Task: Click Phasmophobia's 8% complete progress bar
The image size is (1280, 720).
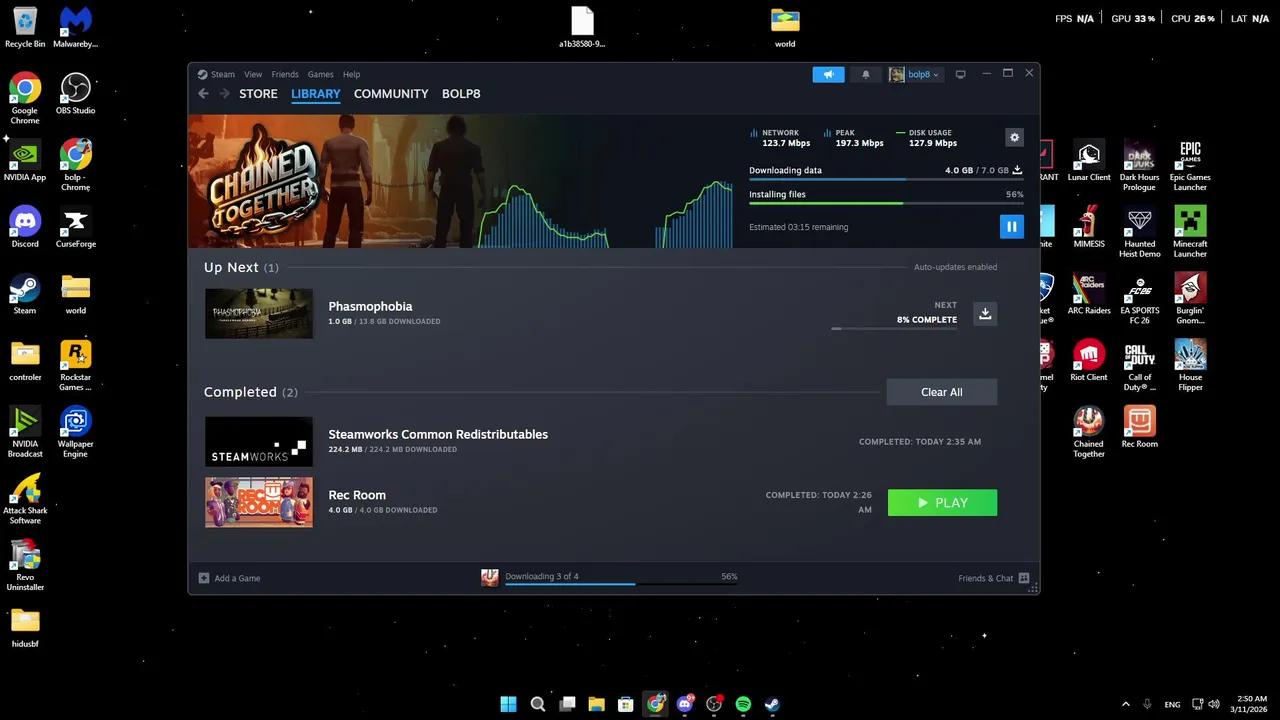Action: click(x=894, y=328)
